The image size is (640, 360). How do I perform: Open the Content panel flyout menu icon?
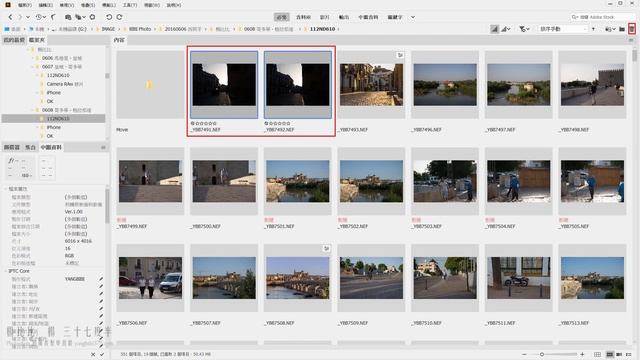tap(631, 40)
